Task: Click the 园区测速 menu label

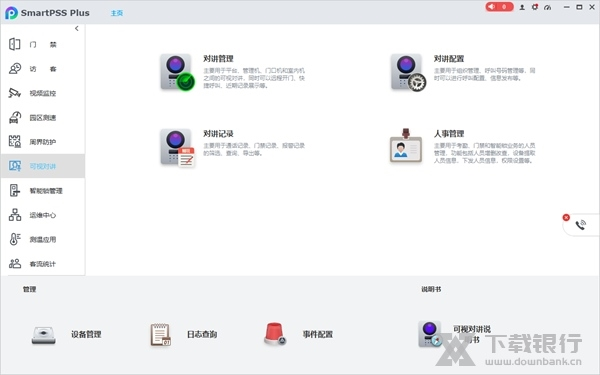Action: [x=43, y=118]
